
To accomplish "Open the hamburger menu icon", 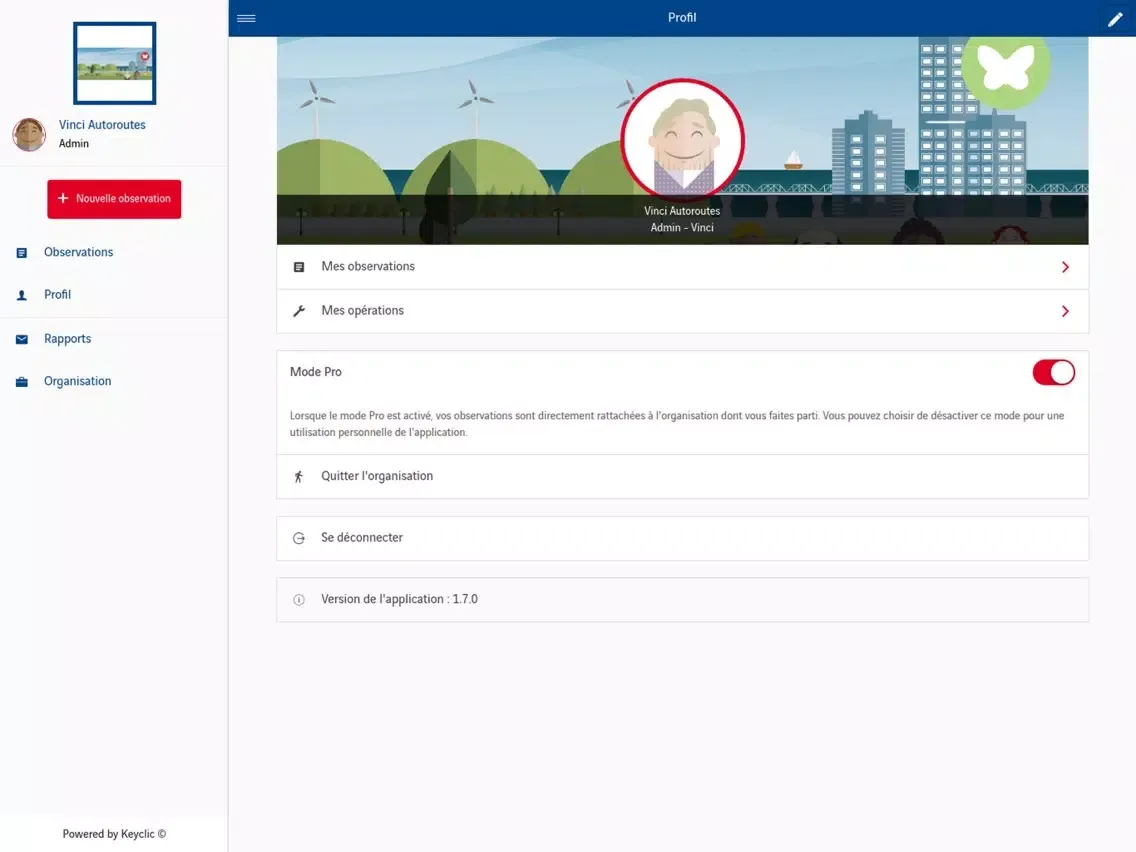I will coord(246,18).
